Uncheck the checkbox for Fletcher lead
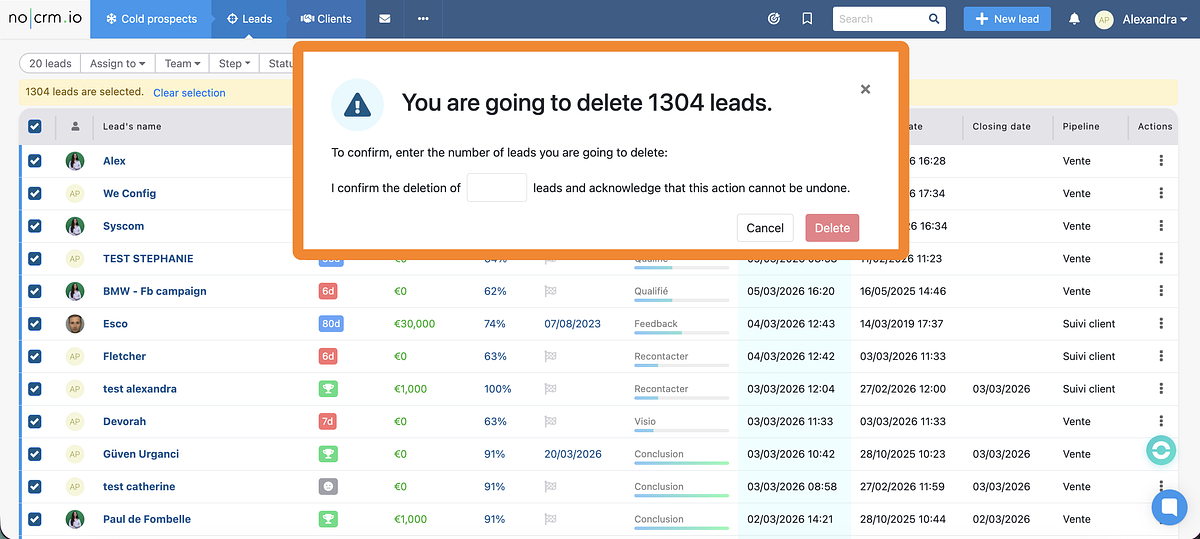The image size is (1200, 539). point(35,356)
